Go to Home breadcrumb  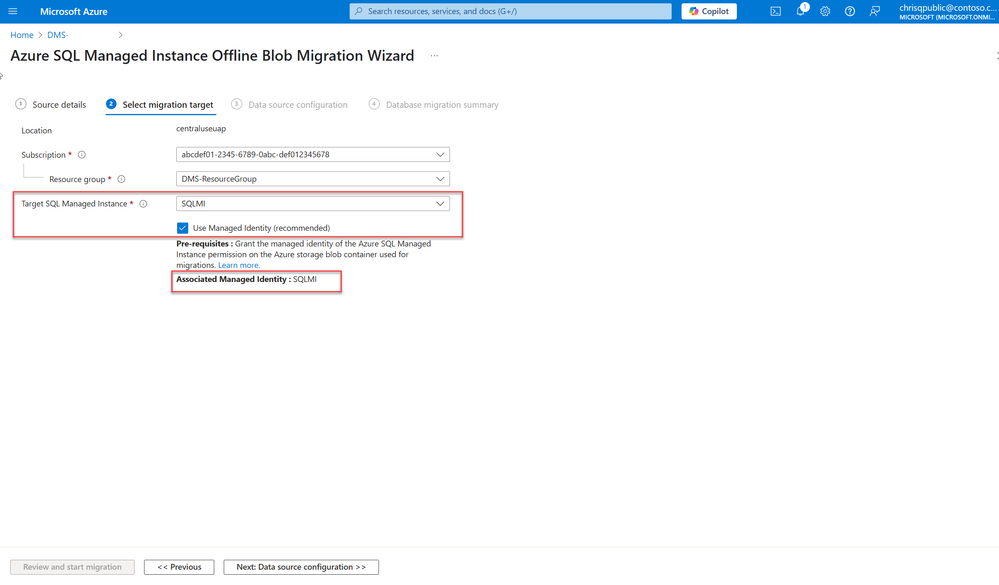[x=22, y=35]
